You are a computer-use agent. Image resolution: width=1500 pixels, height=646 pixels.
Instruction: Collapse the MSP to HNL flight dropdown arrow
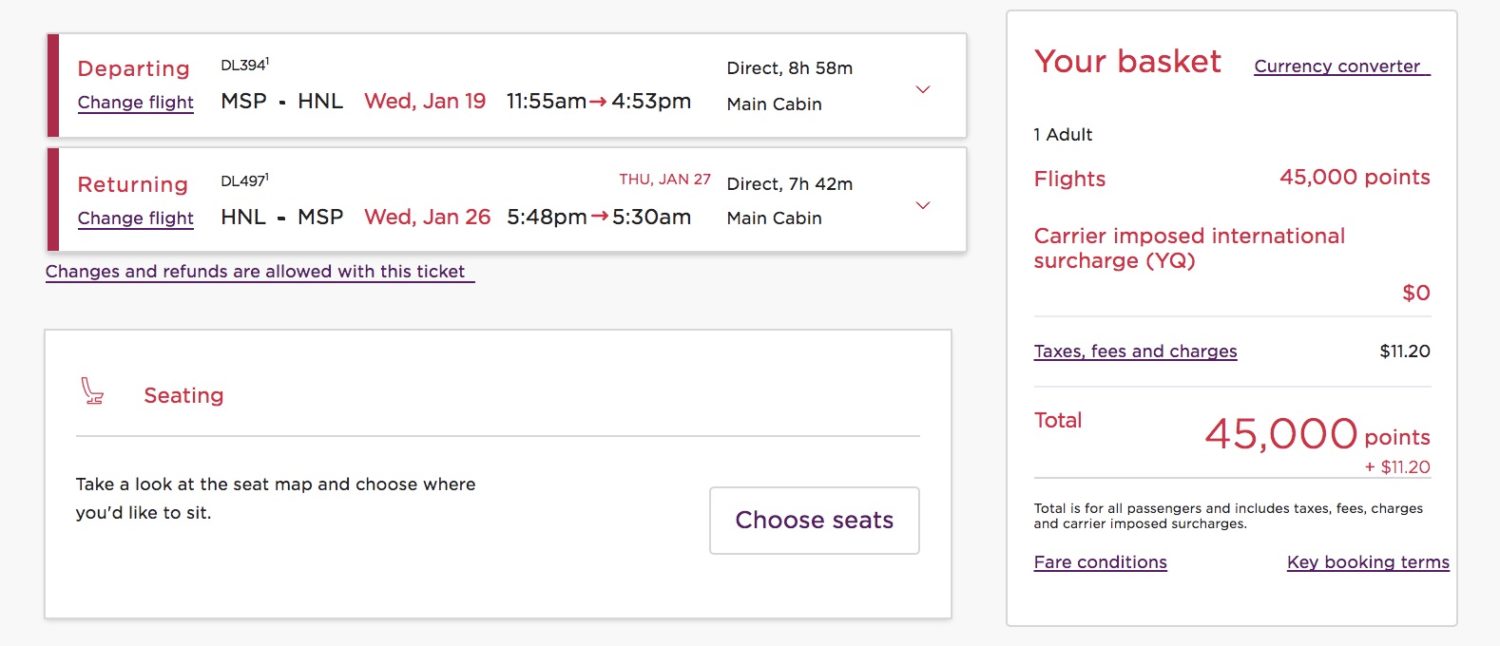(922, 89)
